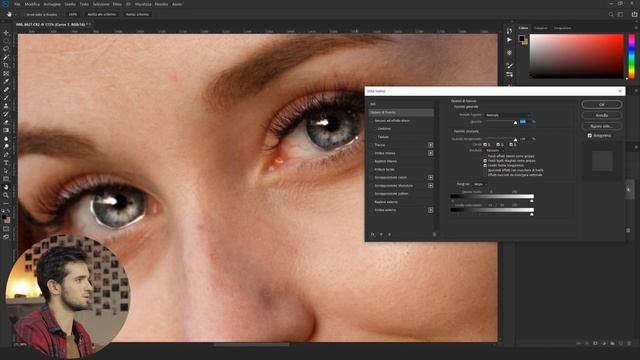
Task: Open the Immagine menu
Action: [x=52, y=4]
